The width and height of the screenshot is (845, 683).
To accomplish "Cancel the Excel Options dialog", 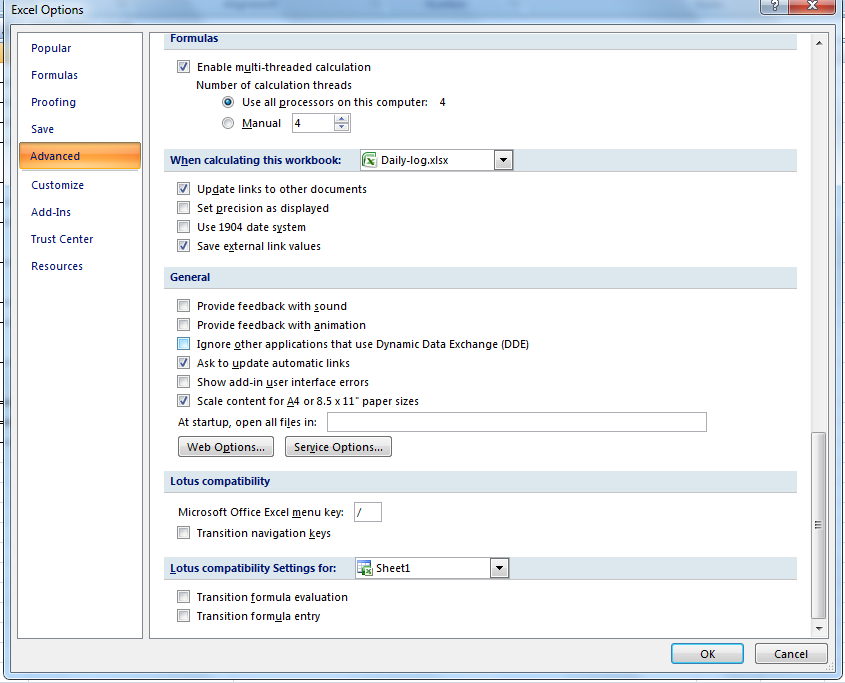I will 791,654.
